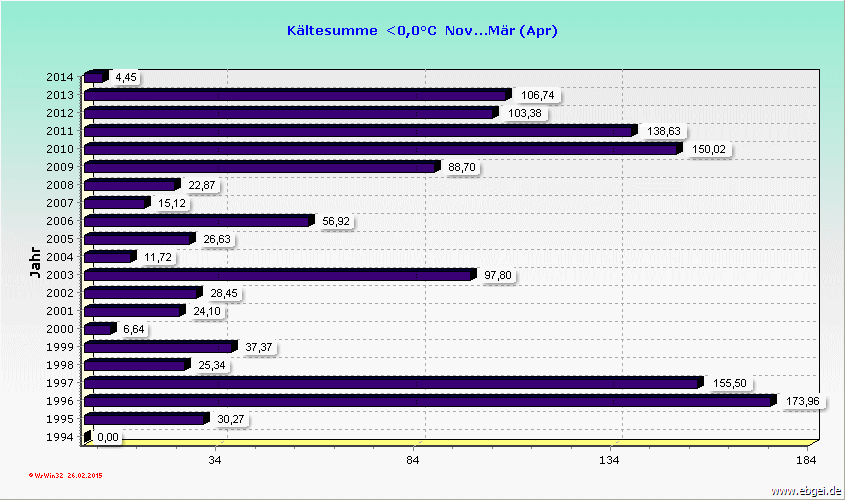Select the 2009 value label 88,70

pyautogui.click(x=462, y=167)
